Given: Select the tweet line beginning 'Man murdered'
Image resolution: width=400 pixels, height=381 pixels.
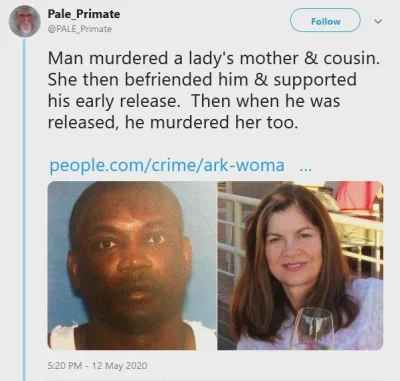Looking at the screenshot, I should click(214, 58).
